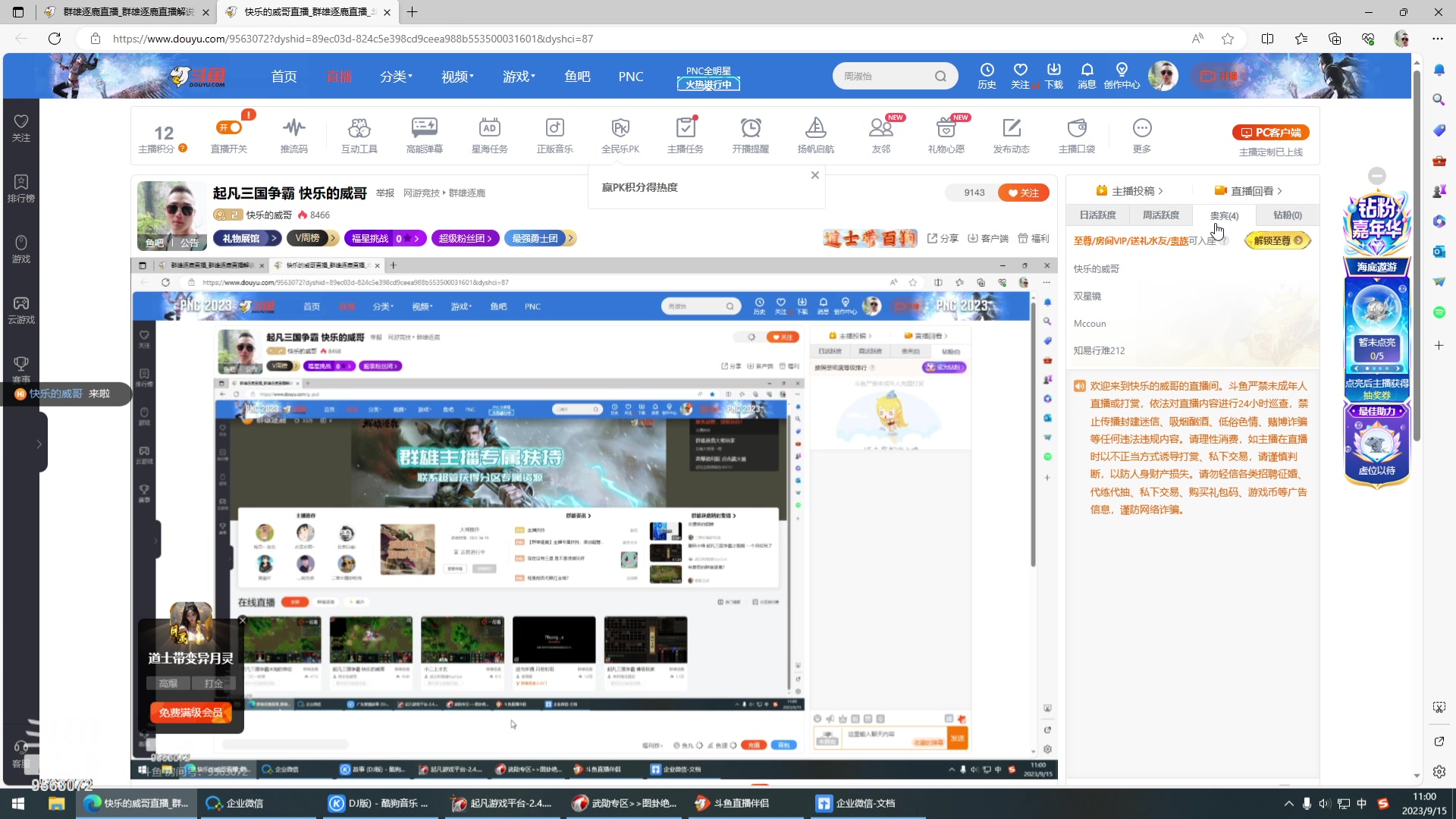Viewport: 1456px width, 819px height.
Task: Open 下载 download icon in header
Action: (1054, 76)
